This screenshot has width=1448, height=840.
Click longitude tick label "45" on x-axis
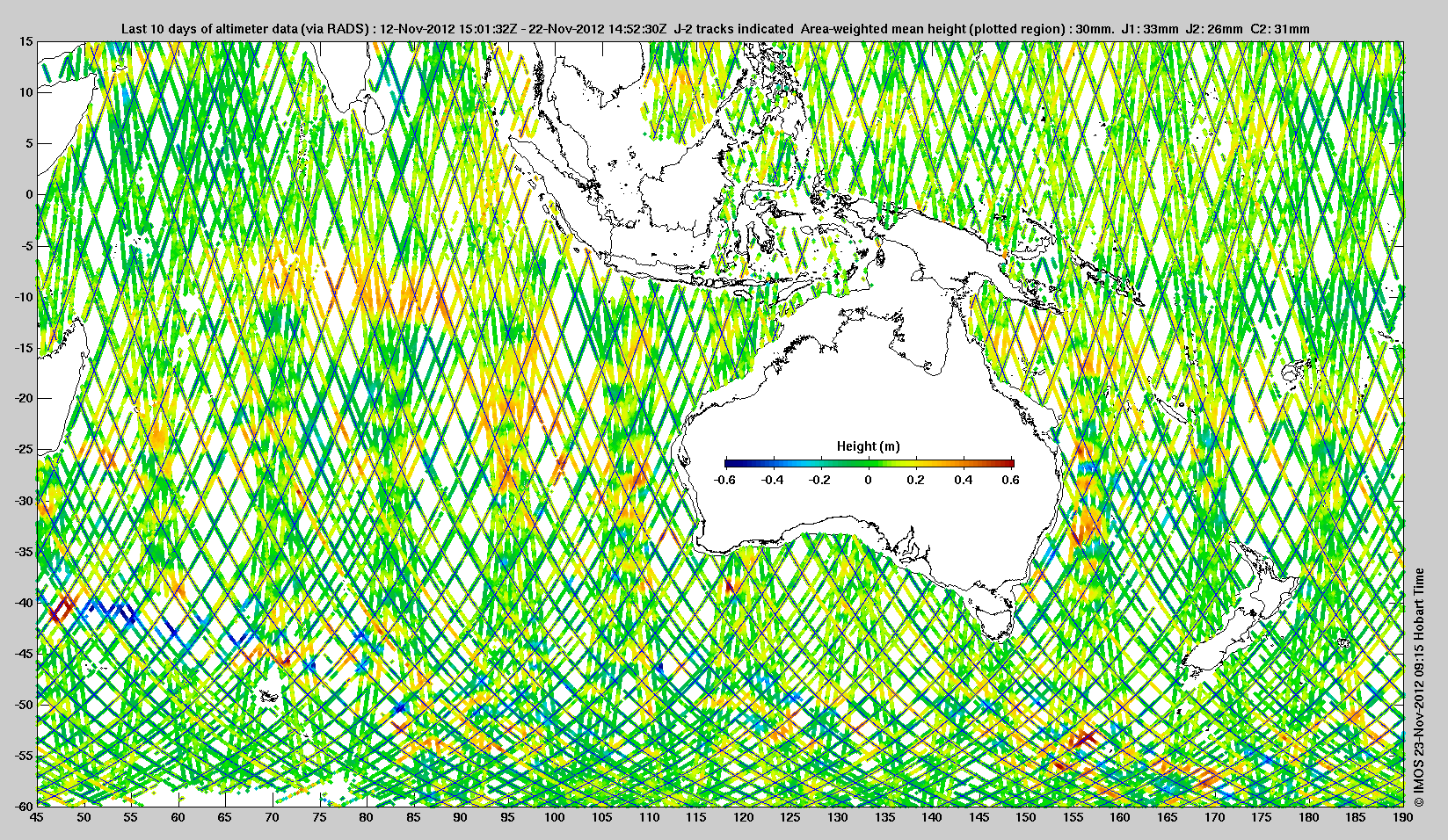(37, 817)
